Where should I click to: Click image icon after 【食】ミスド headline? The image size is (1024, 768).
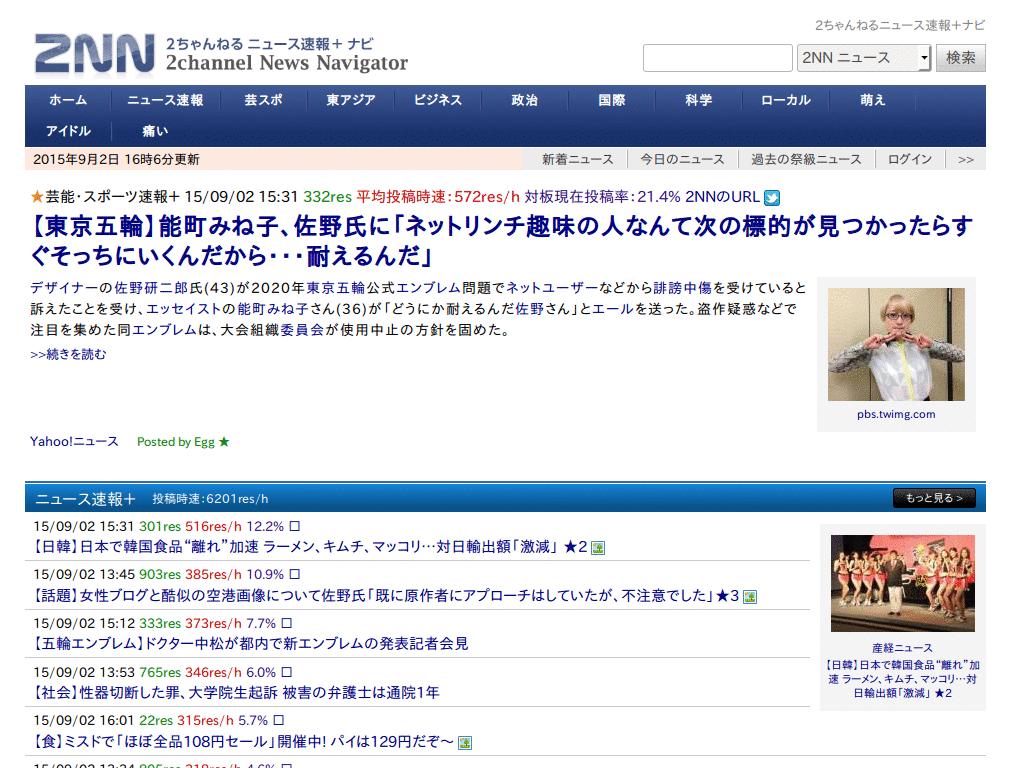pyautogui.click(x=465, y=743)
